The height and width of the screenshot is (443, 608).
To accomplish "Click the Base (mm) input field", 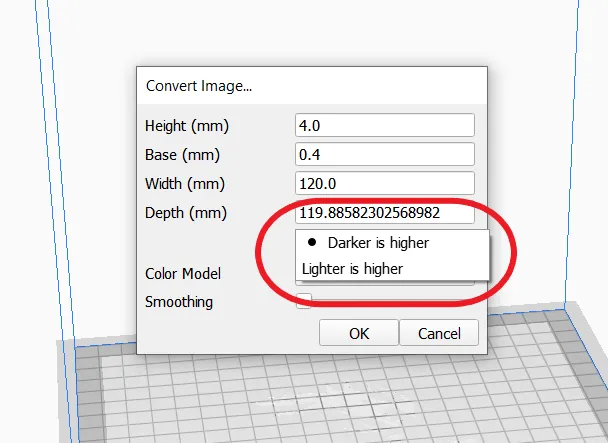I will click(385, 154).
